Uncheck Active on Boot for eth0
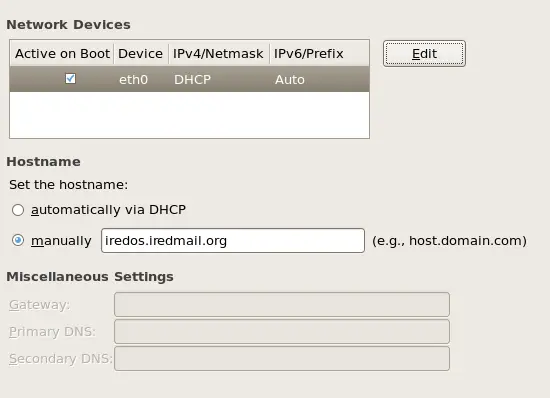 tap(71, 79)
